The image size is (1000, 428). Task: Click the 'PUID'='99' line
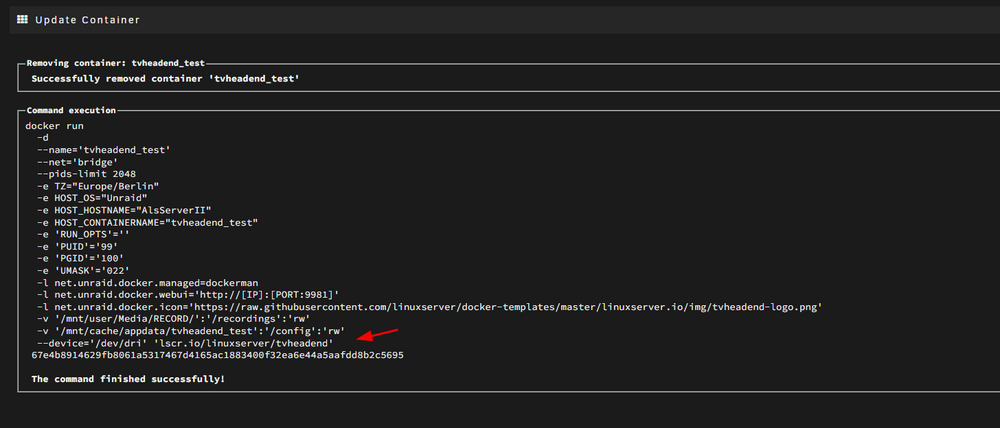coord(77,246)
